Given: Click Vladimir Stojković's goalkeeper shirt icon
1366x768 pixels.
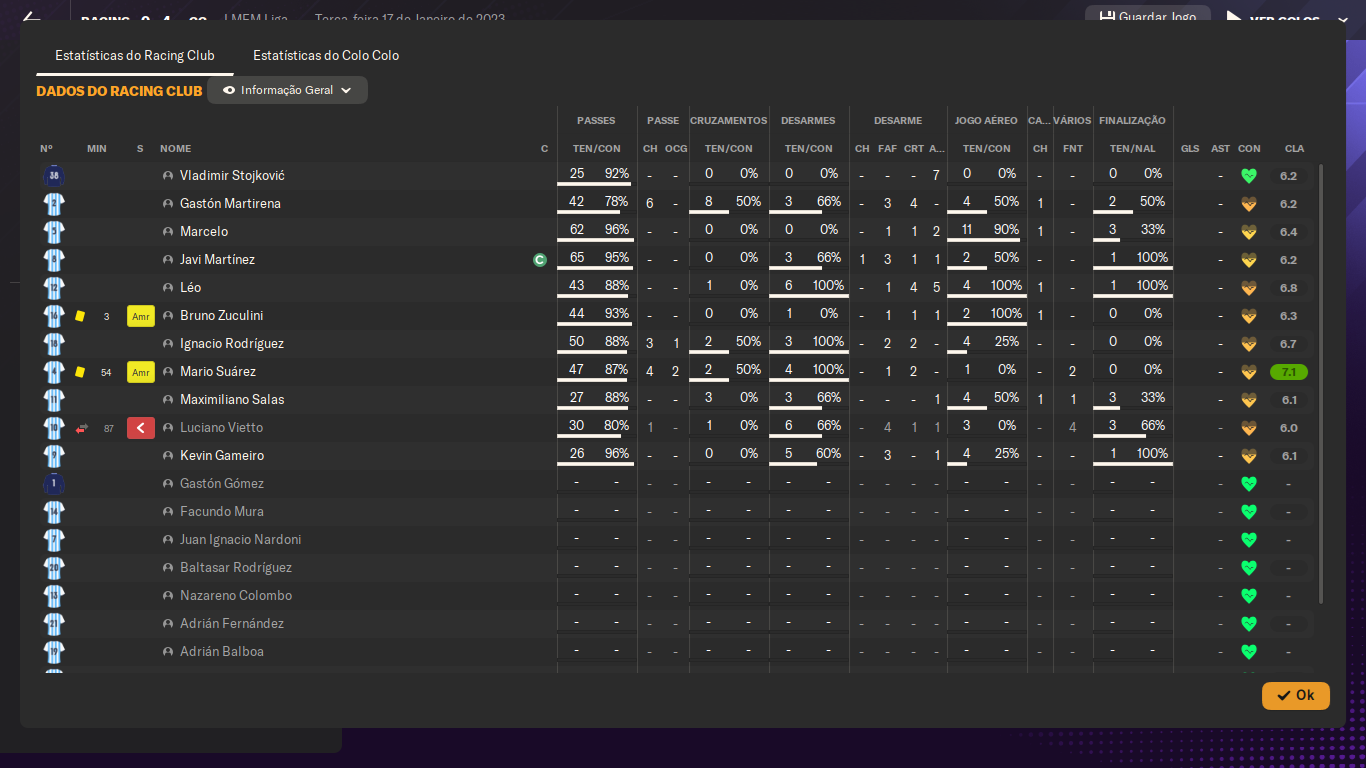Looking at the screenshot, I should click(x=53, y=175).
